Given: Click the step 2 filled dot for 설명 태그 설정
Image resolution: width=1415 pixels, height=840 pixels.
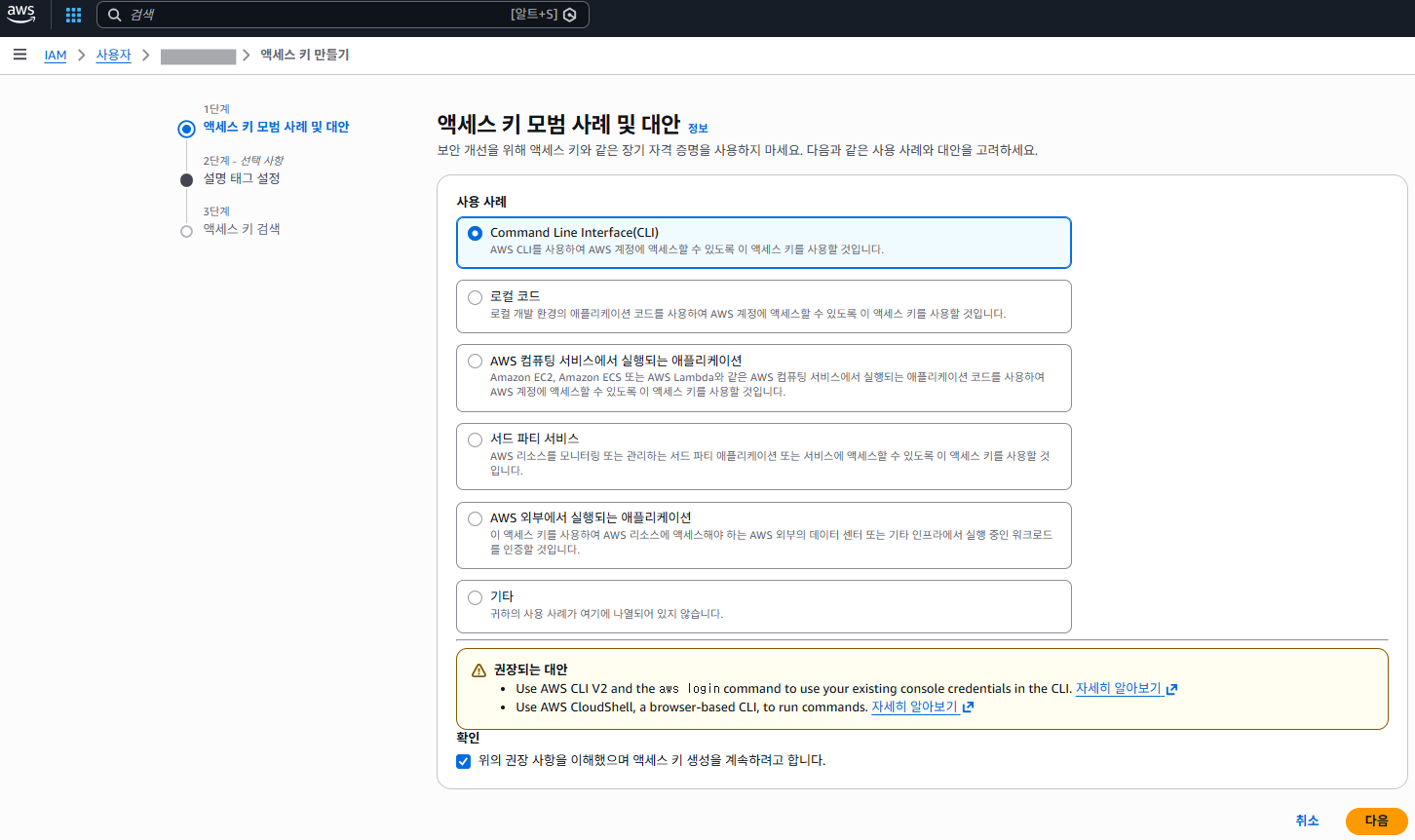Looking at the screenshot, I should (x=186, y=179).
